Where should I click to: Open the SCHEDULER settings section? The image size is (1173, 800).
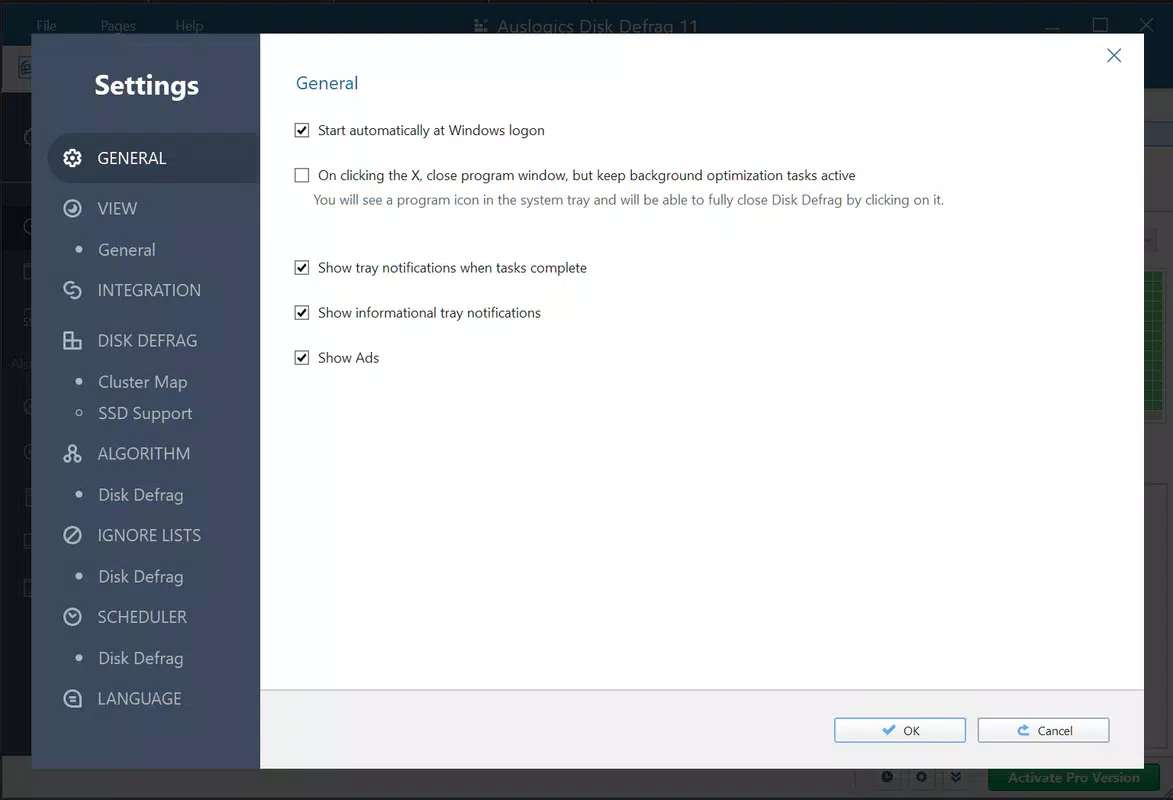(x=141, y=617)
